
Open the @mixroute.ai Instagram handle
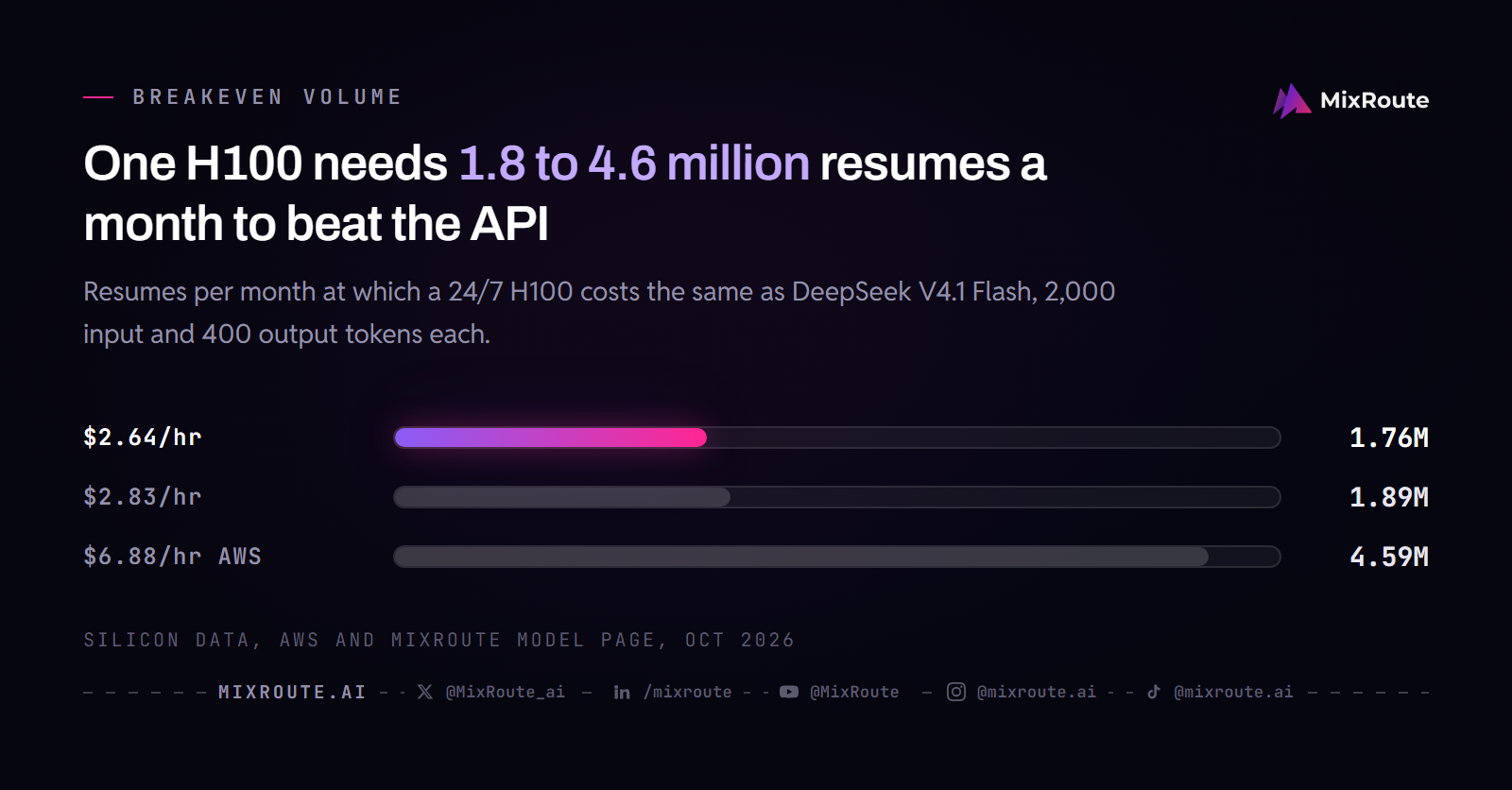1037,692
